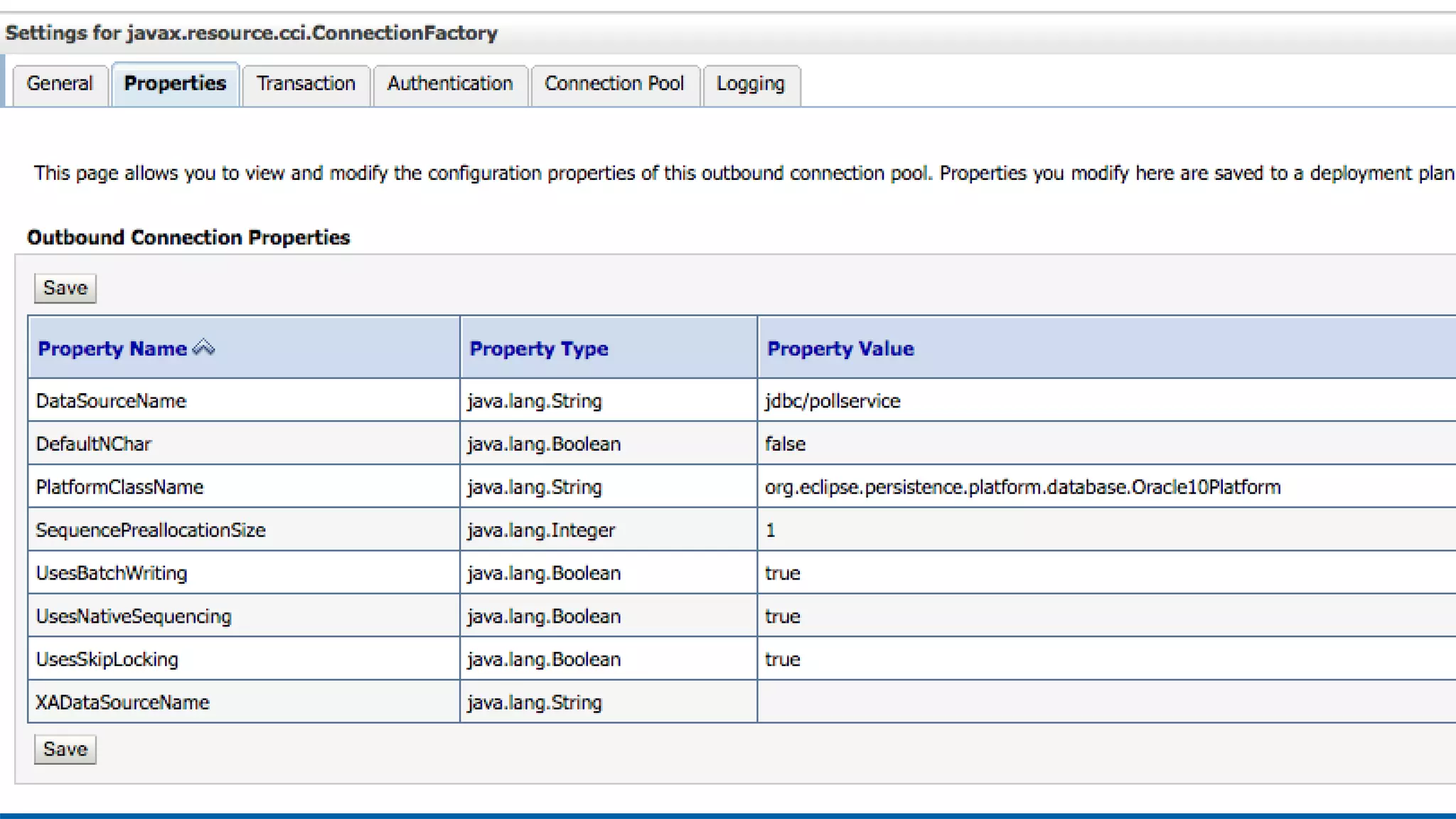Viewport: 1456px width, 819px height.
Task: Click the UsesBatchWriting true value
Action: coord(782,574)
